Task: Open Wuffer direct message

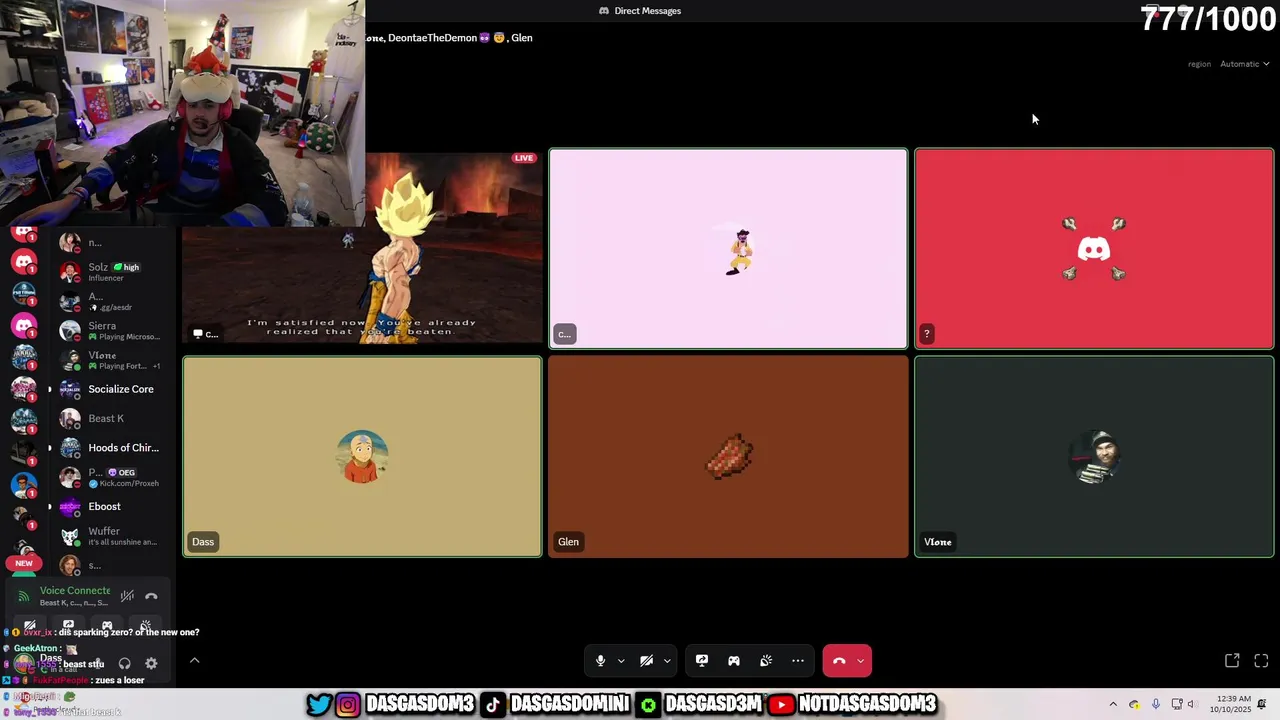Action: [x=112, y=536]
